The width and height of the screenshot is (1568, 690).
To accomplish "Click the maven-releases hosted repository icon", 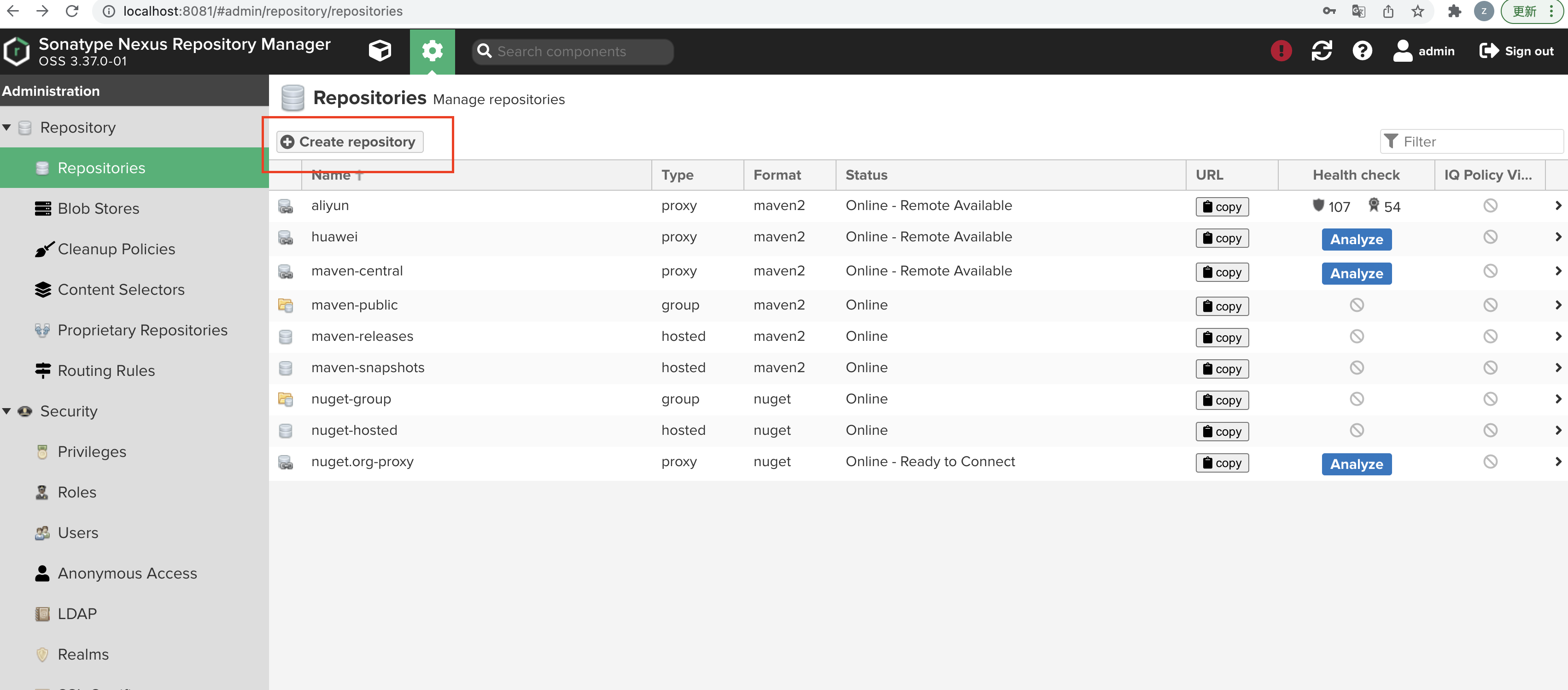I will pos(286,337).
